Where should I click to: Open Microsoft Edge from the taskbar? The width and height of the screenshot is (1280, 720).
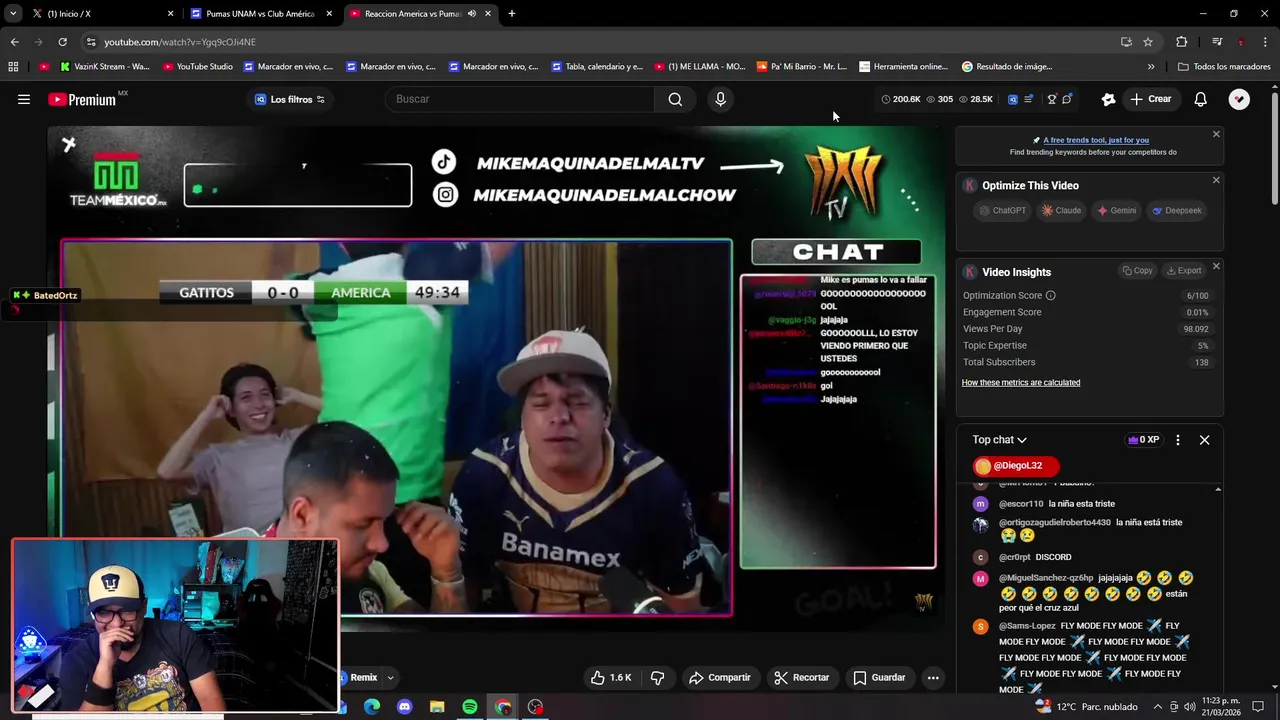coord(372,707)
